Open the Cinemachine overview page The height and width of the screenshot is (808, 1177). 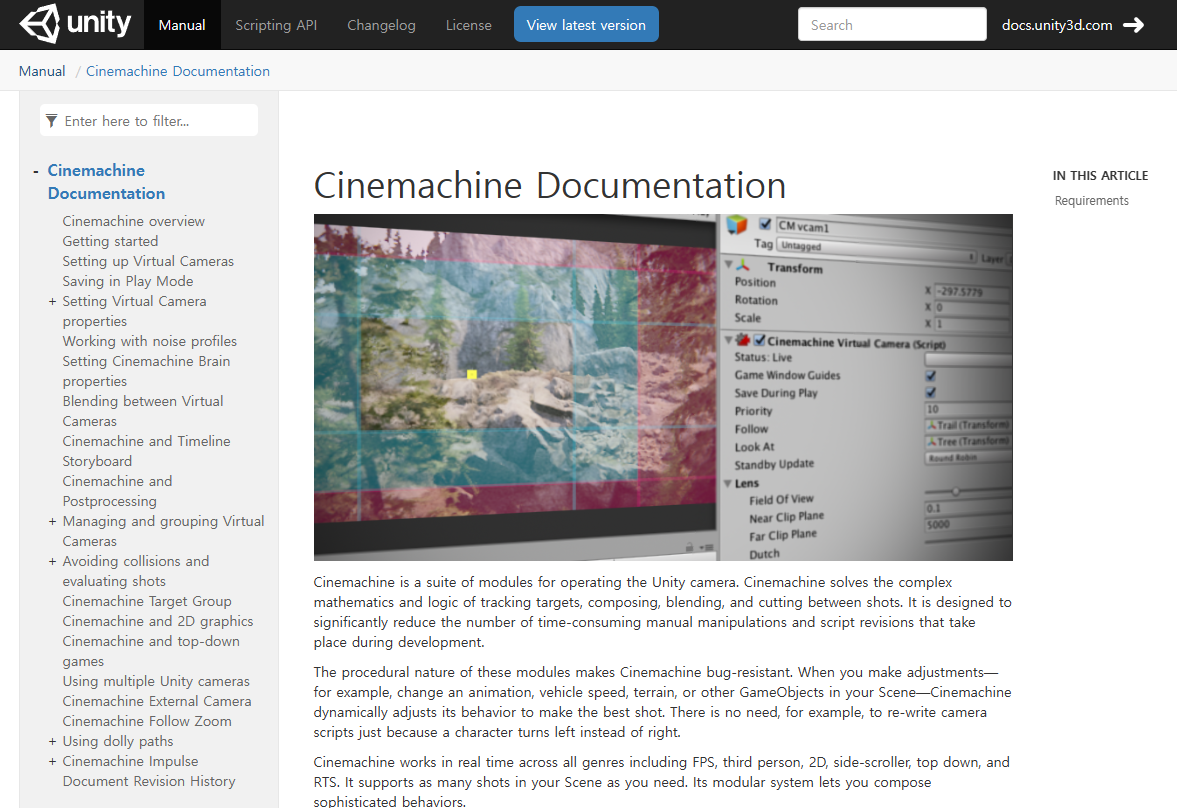click(134, 221)
